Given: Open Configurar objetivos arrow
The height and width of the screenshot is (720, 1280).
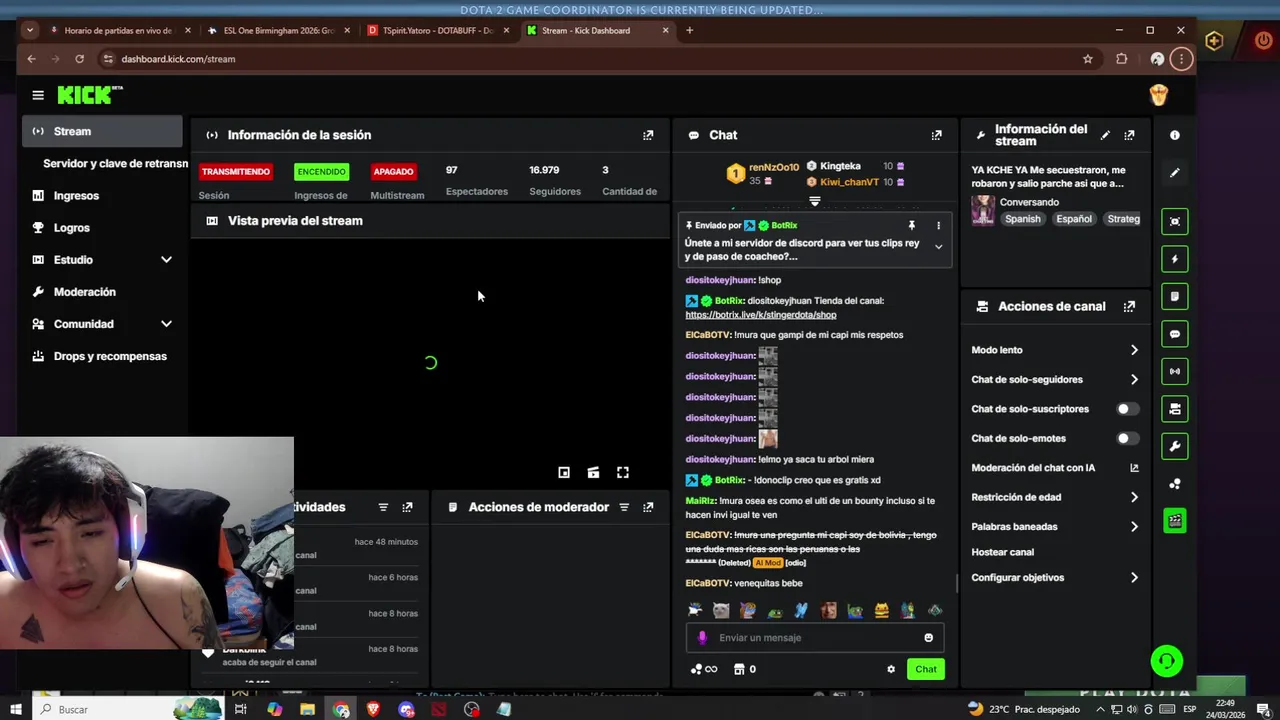Looking at the screenshot, I should click(x=1134, y=577).
